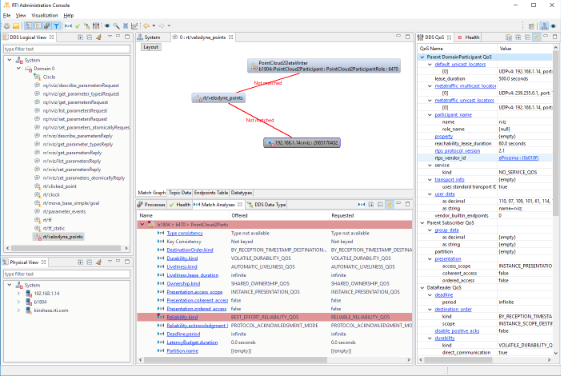The width and height of the screenshot is (561, 377).
Task: Collapse all in Physical View panel
Action: (90, 262)
